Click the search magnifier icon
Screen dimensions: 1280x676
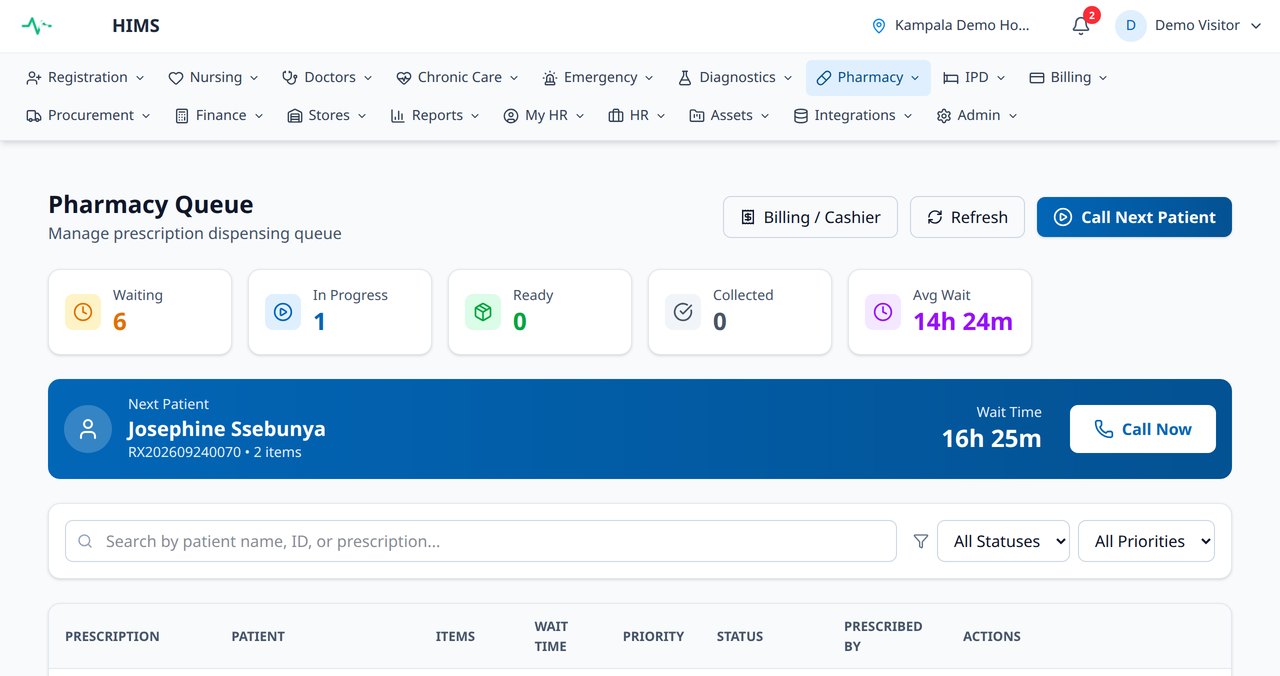[86, 541]
